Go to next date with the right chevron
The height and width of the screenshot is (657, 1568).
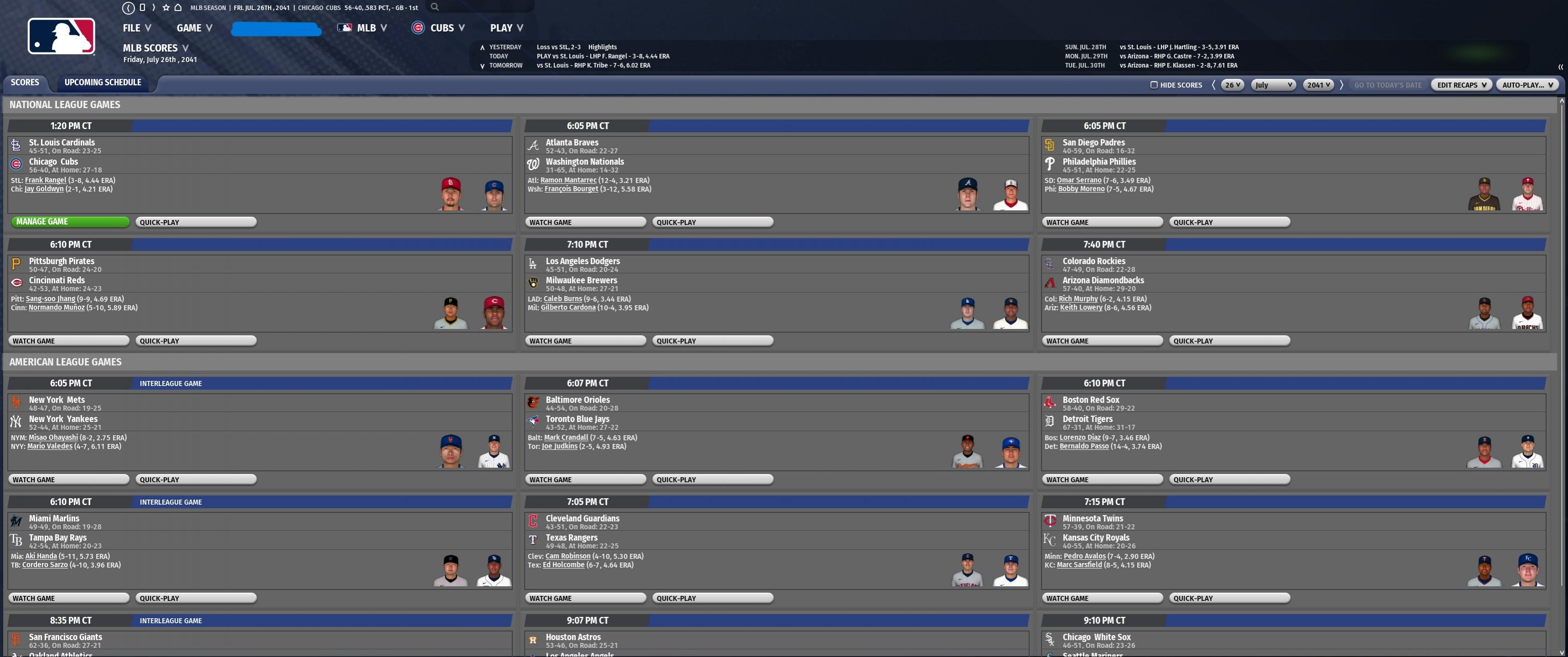coord(1341,85)
